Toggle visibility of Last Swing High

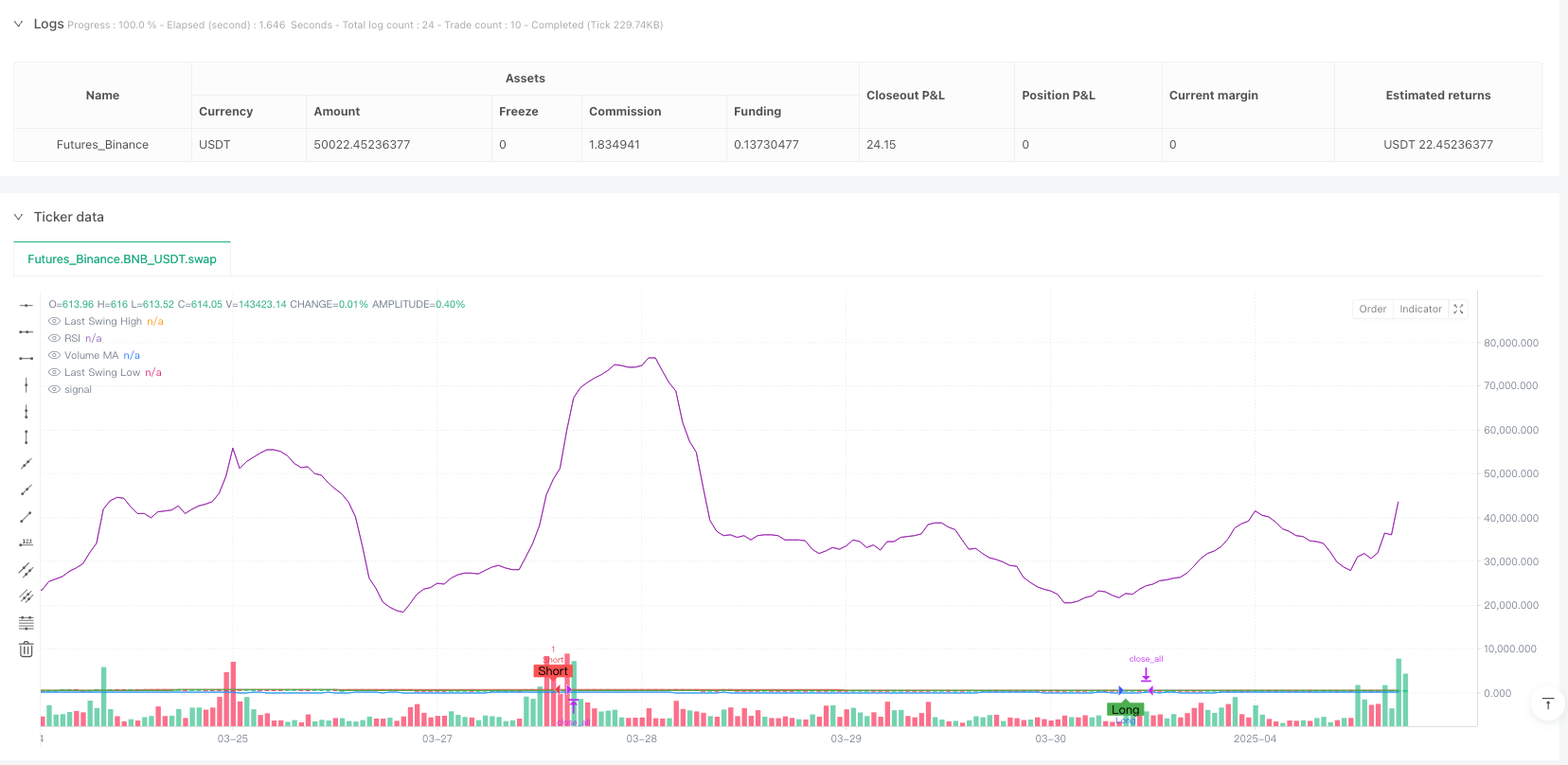54,322
